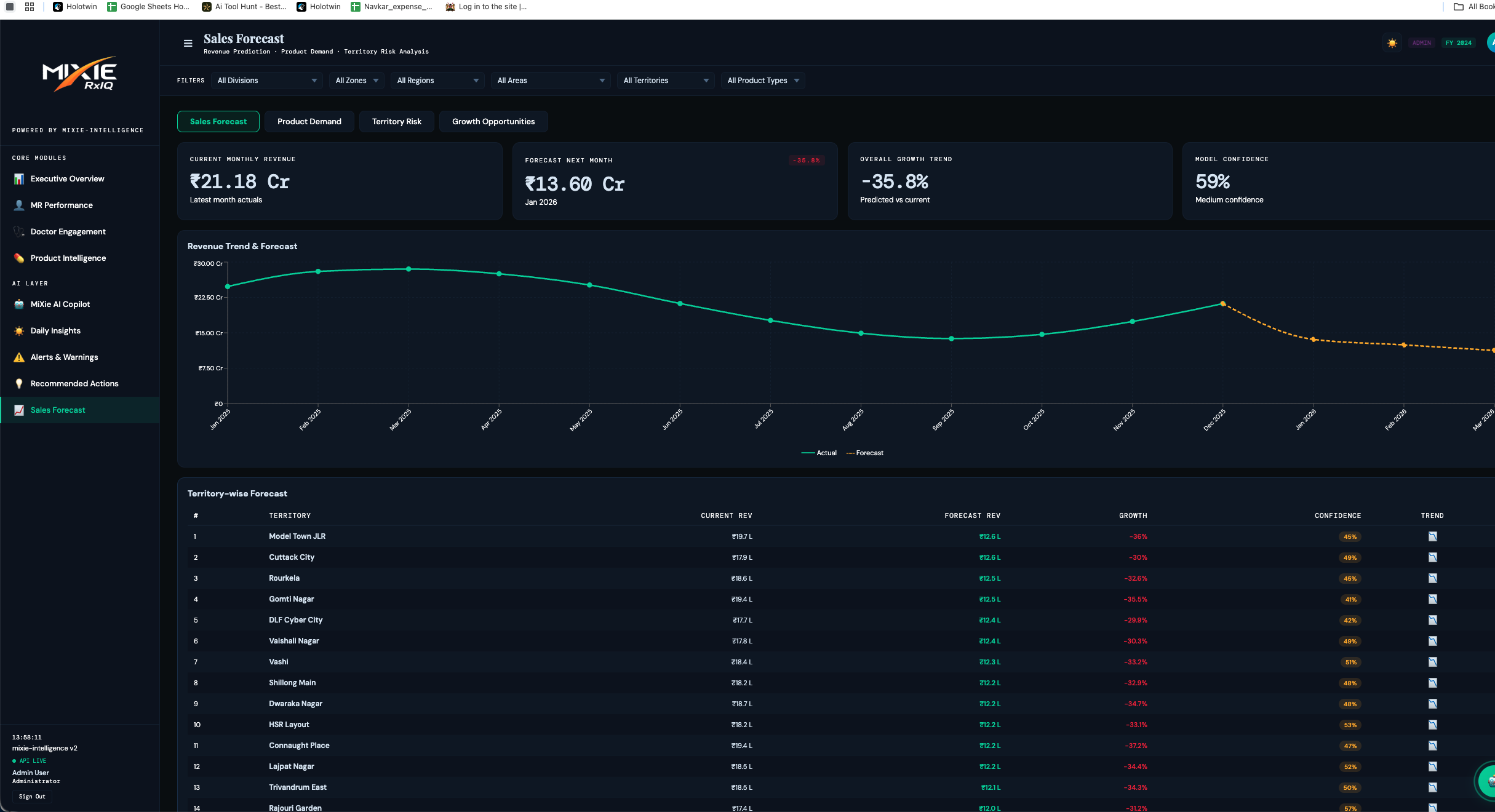View Alerts & Warnings via triangle icon
This screenshot has width=1495, height=812.
point(19,357)
